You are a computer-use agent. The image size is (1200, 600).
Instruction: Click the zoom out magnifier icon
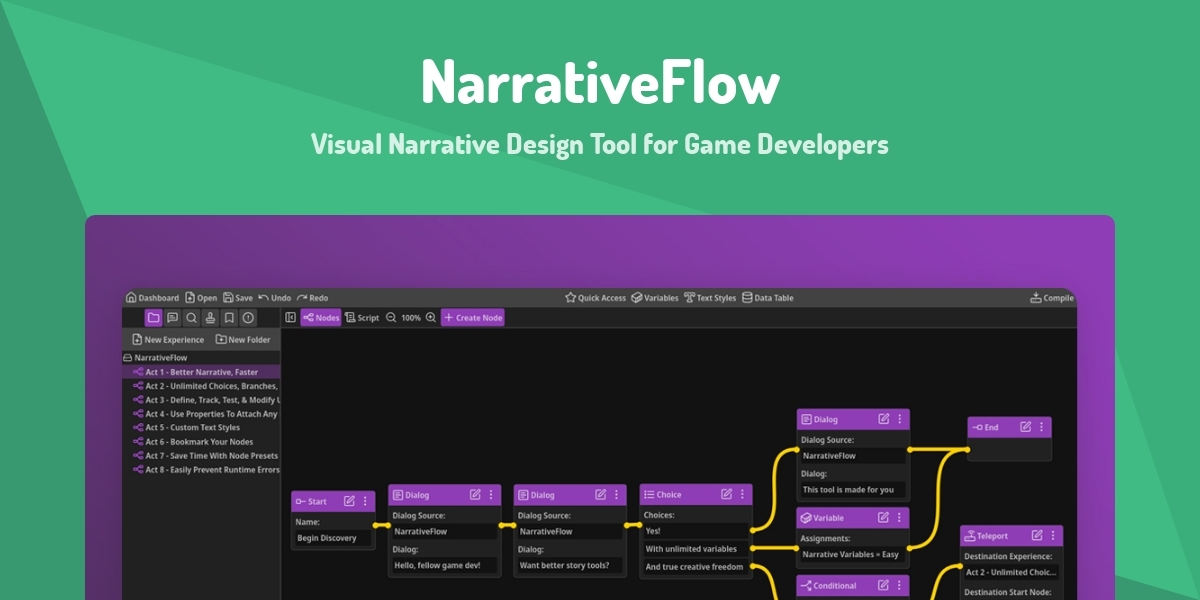click(x=391, y=318)
